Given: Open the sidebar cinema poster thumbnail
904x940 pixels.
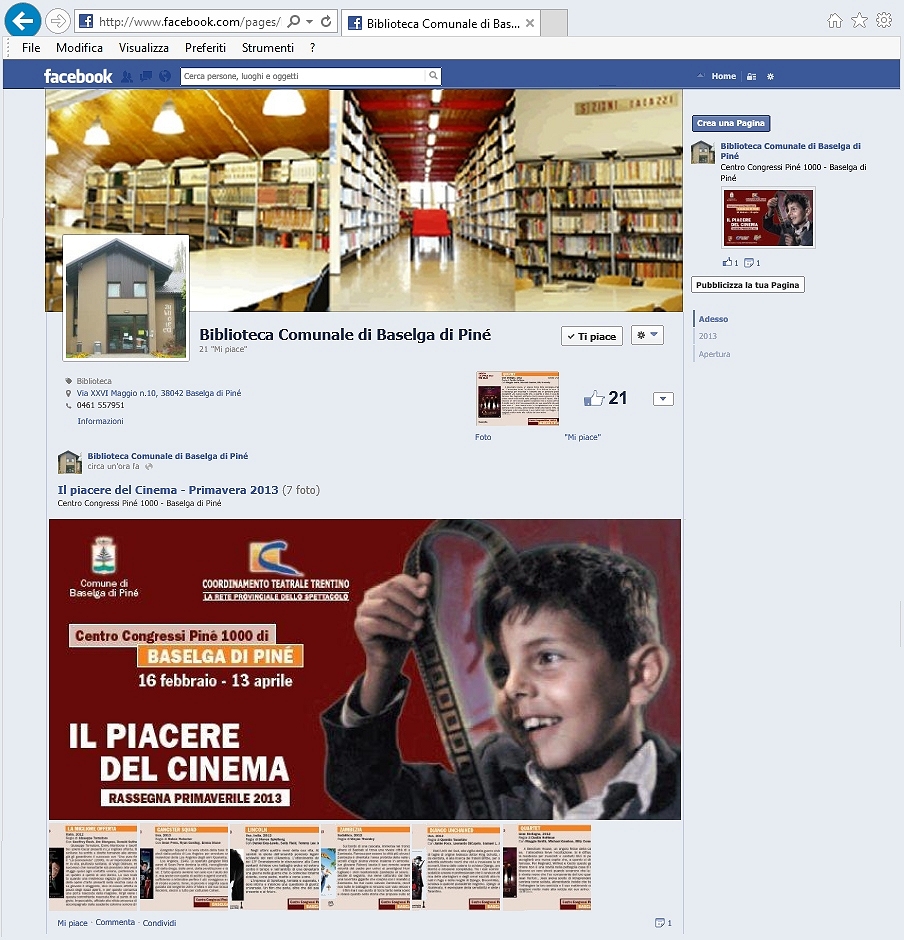Looking at the screenshot, I should (x=769, y=218).
